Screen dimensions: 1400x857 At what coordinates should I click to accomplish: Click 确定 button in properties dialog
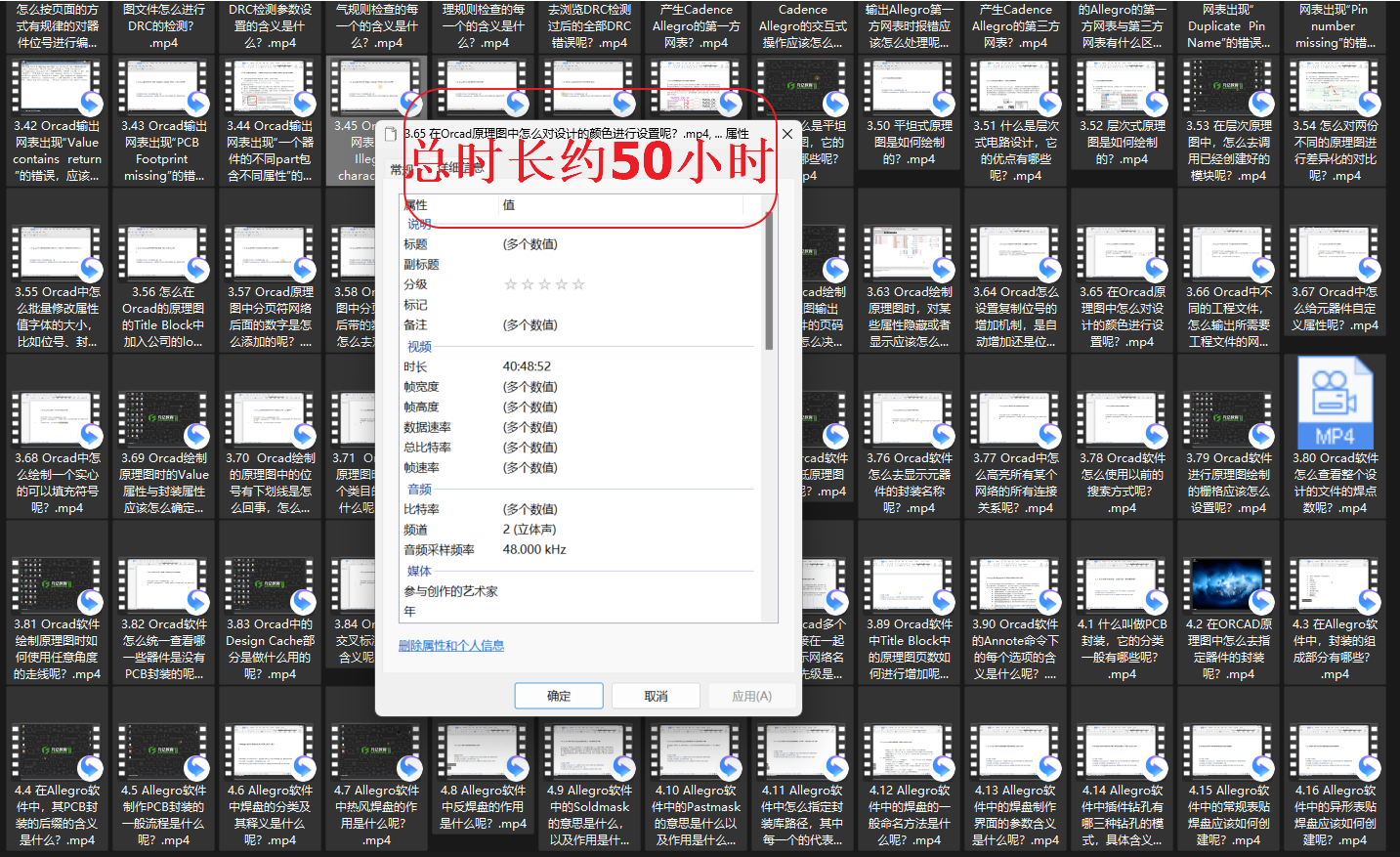click(x=559, y=696)
